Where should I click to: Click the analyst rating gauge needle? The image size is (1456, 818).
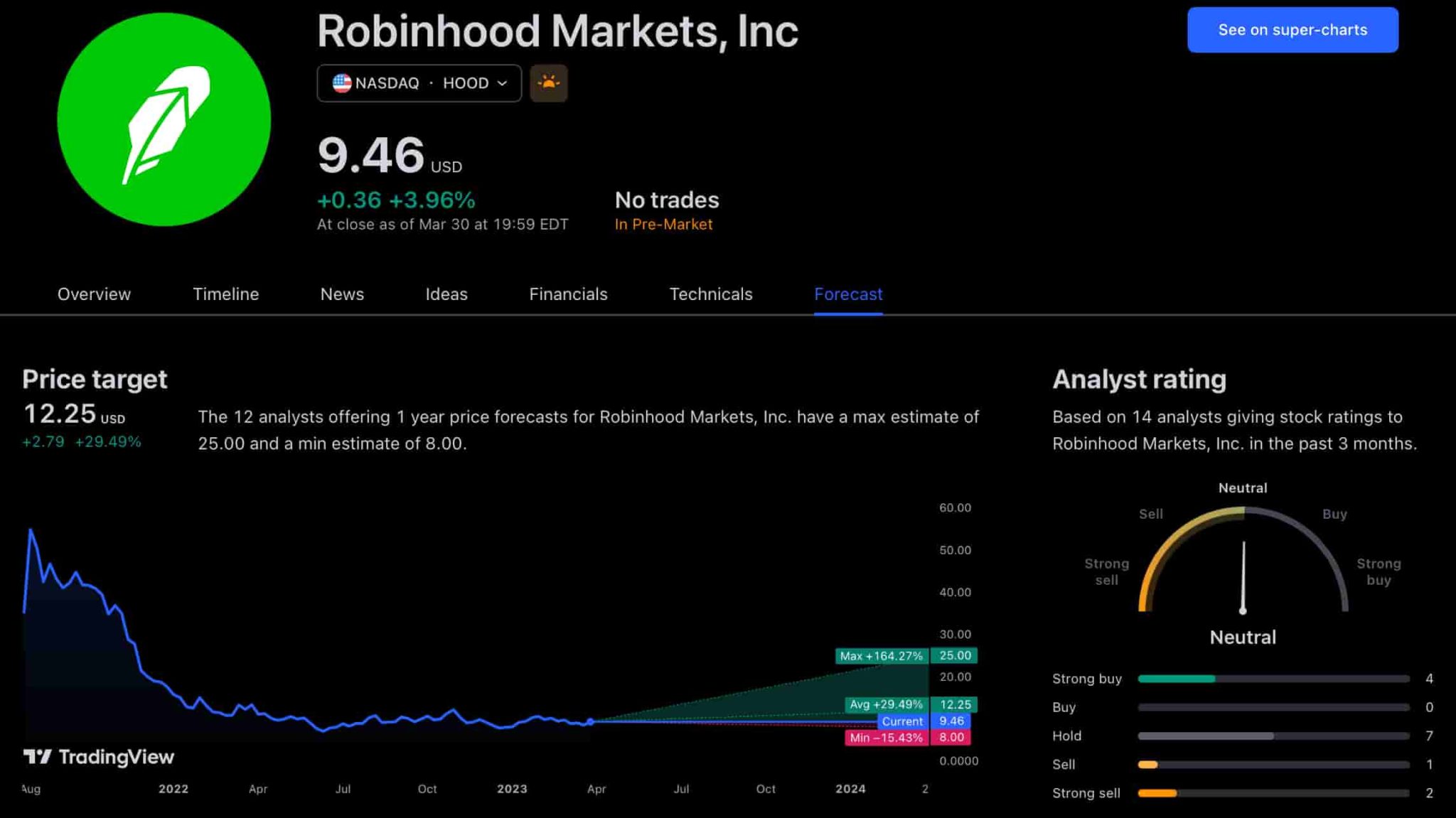pos(1243,576)
